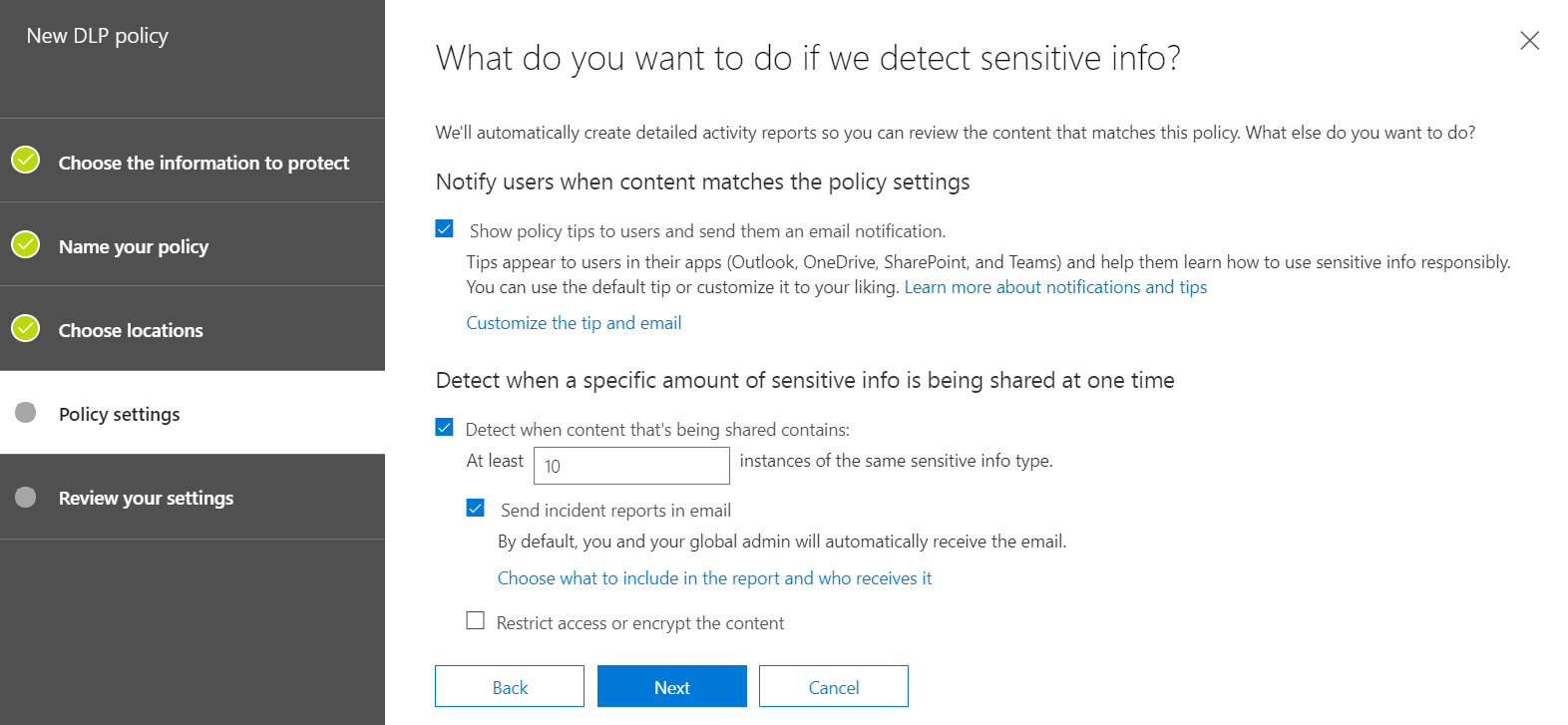The height and width of the screenshot is (725, 1568).
Task: Click "Learn more about notifications and tips"
Action: click(x=1054, y=286)
